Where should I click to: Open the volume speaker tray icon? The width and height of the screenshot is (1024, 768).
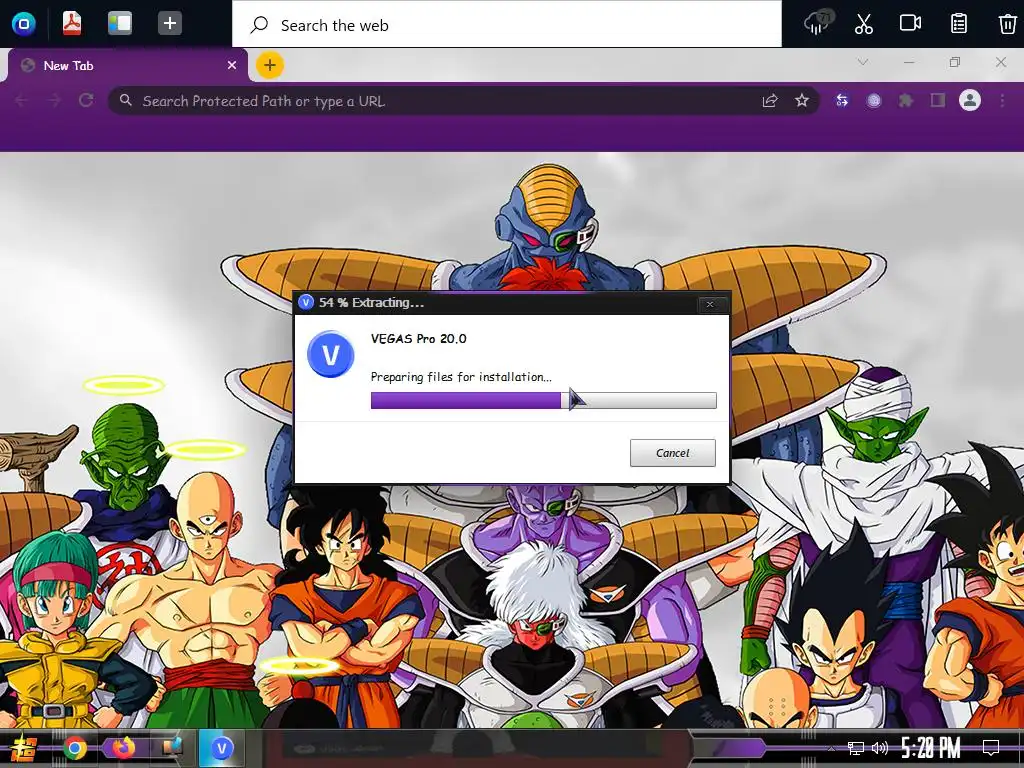880,748
